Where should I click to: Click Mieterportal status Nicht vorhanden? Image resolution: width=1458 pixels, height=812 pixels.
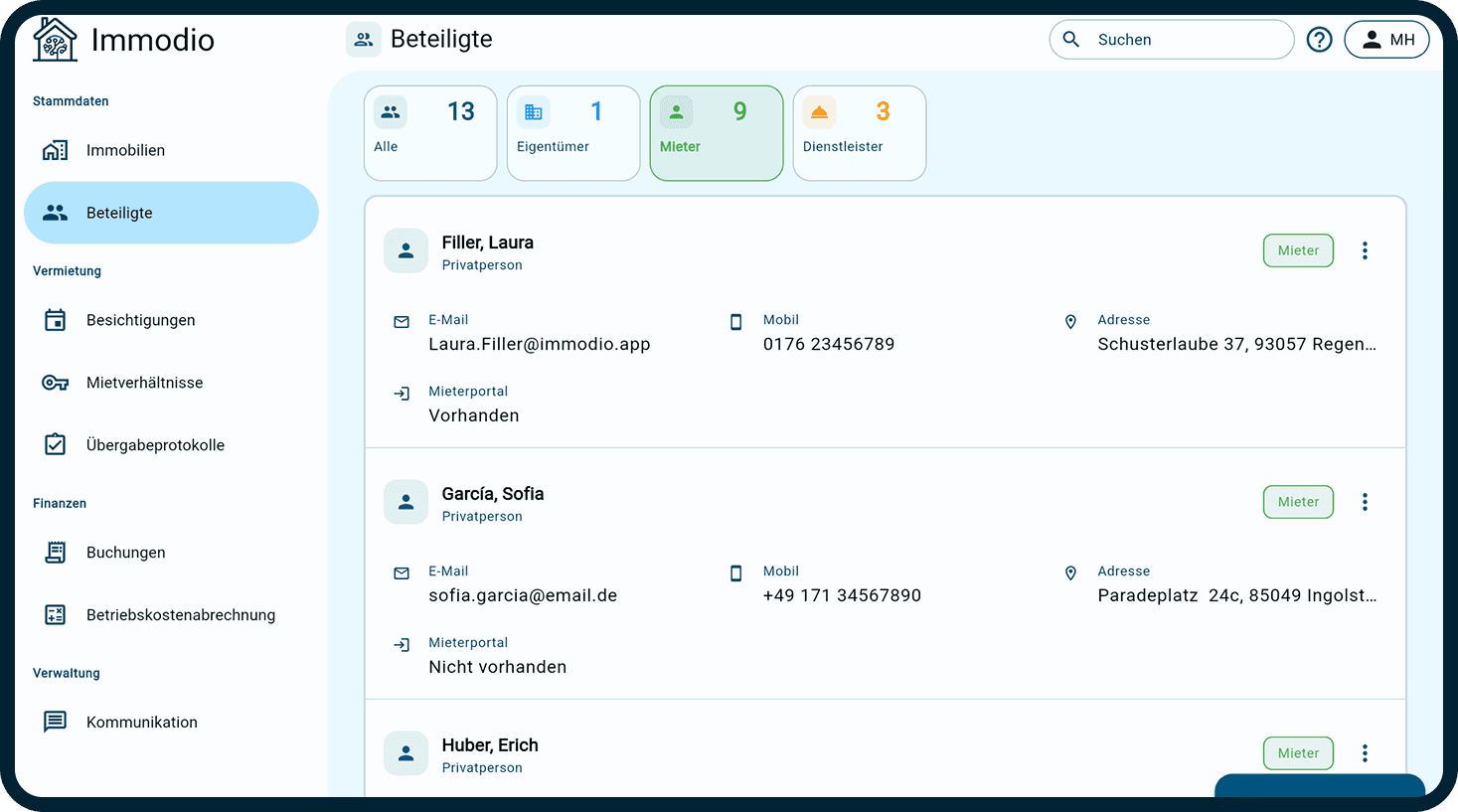[498, 667]
